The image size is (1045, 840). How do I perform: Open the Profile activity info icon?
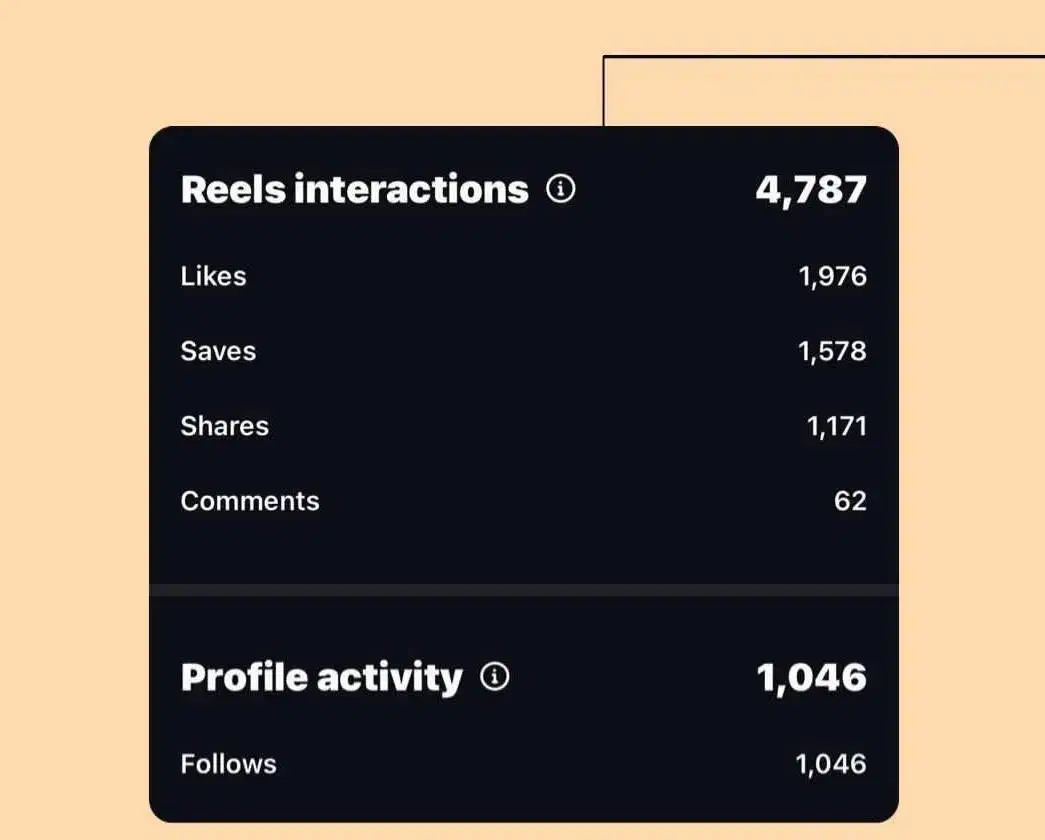click(495, 677)
